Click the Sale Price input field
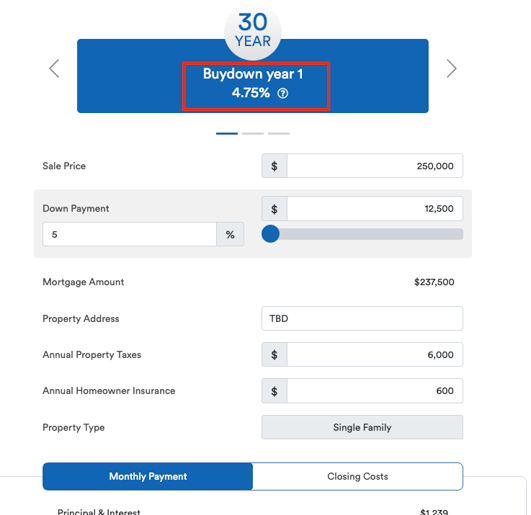This screenshot has width=531, height=515. [375, 166]
